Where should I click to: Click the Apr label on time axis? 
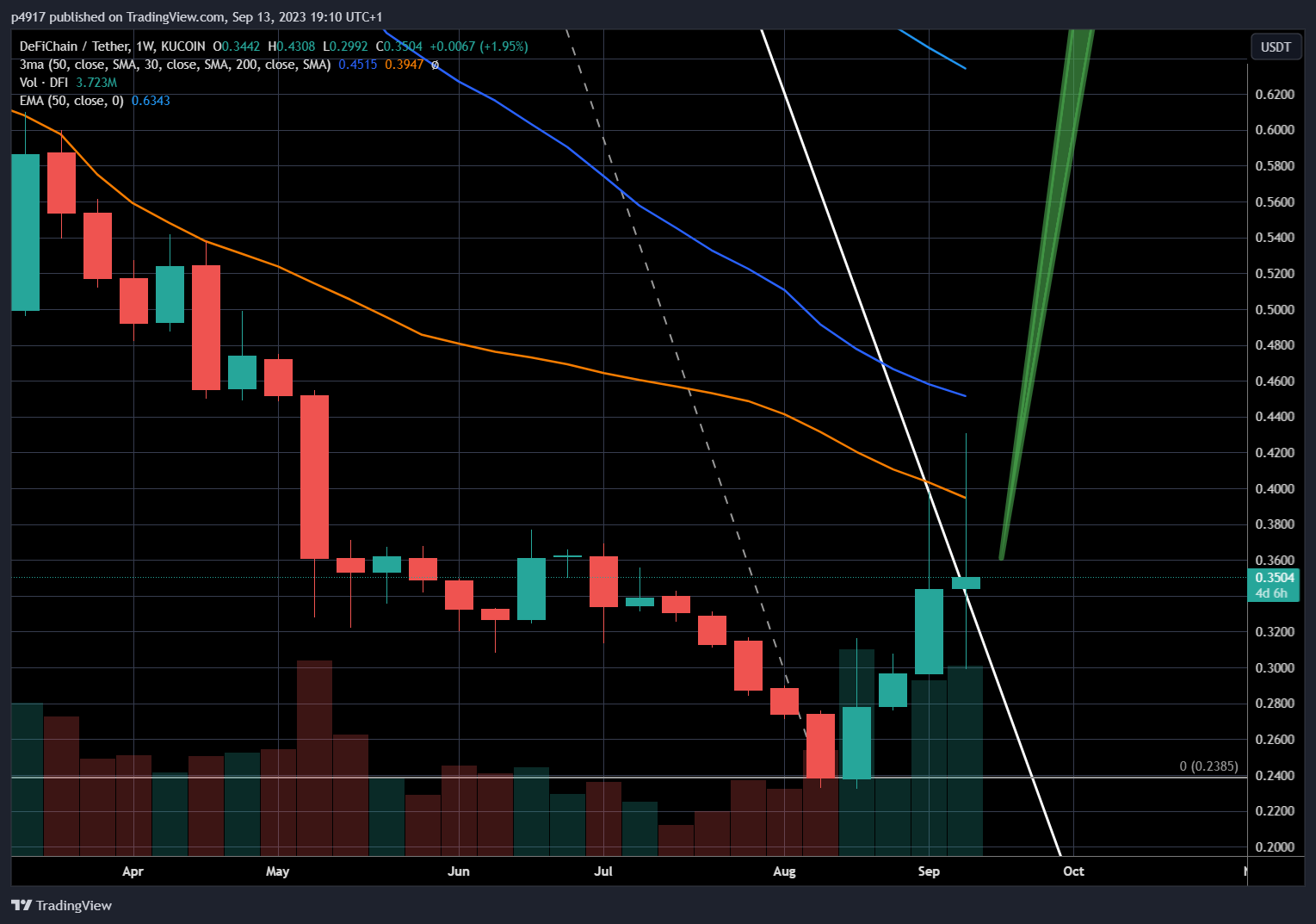tap(133, 871)
